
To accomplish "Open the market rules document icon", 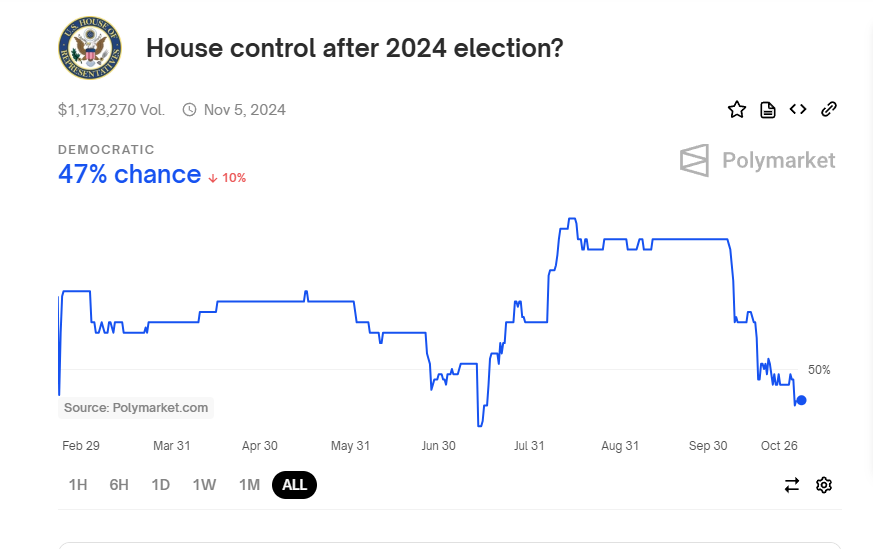I will [x=768, y=110].
